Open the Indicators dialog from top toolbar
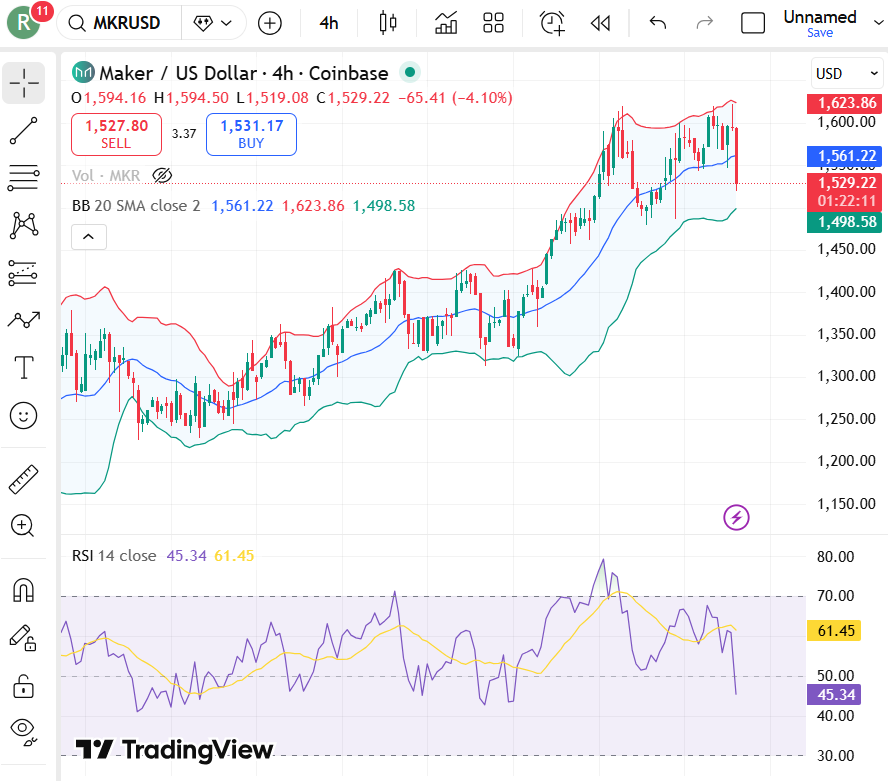 click(x=445, y=22)
